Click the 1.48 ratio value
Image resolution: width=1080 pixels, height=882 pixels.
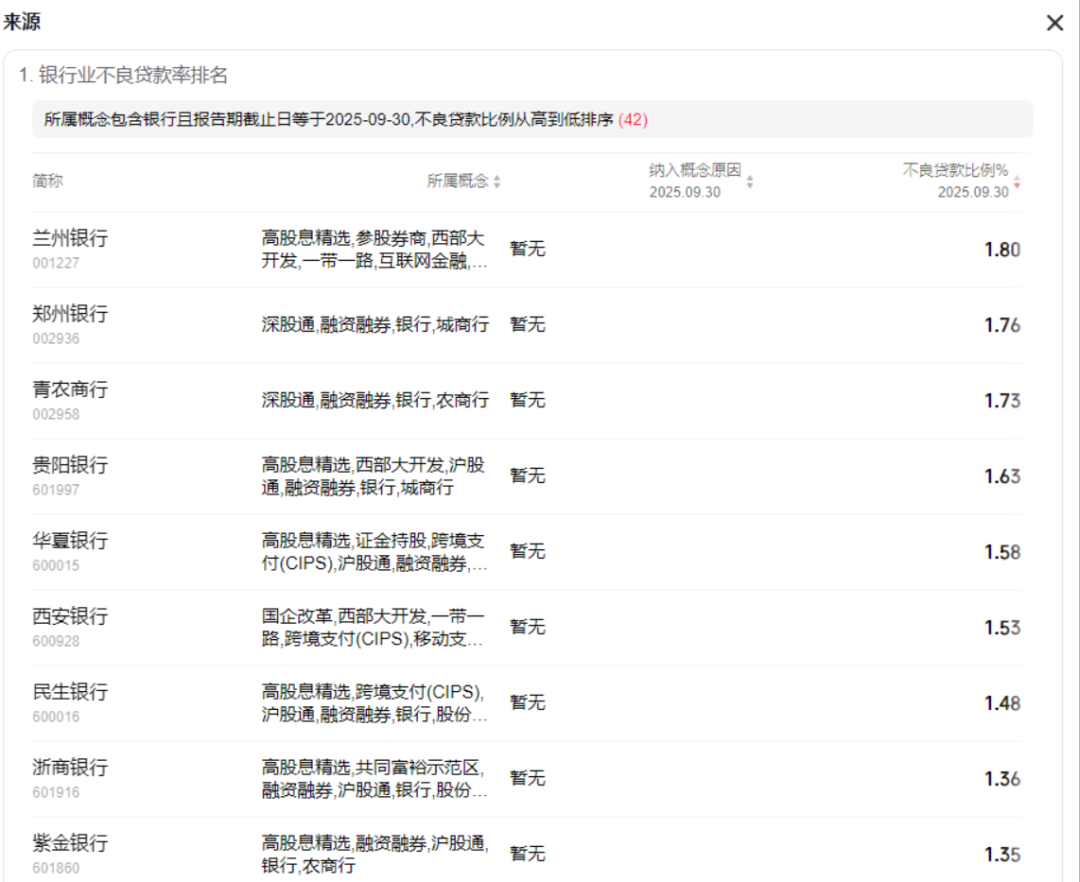point(1002,704)
